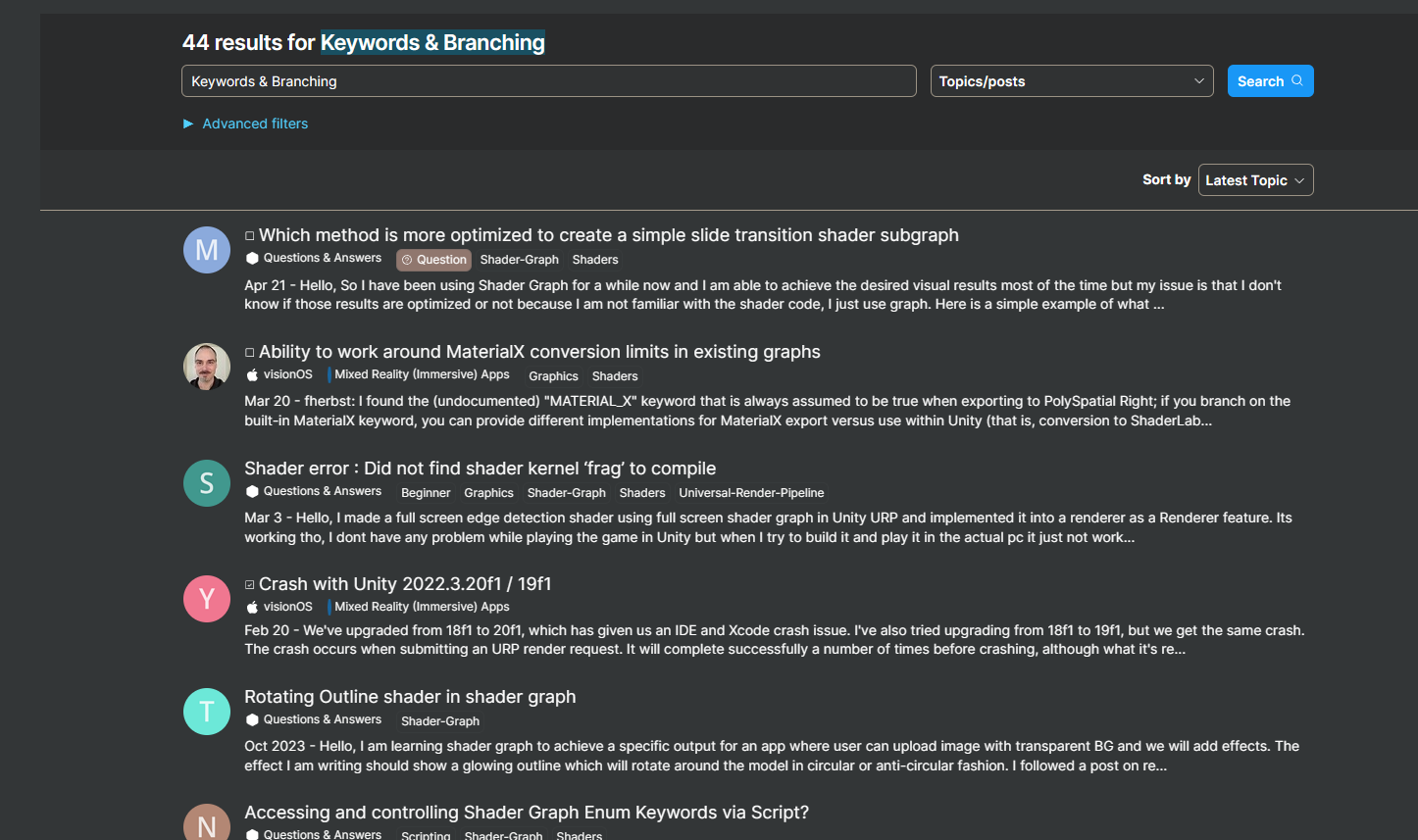
Task: Open the Mixed Reality (Immersive) Apps category under Crash result
Action: 422,607
